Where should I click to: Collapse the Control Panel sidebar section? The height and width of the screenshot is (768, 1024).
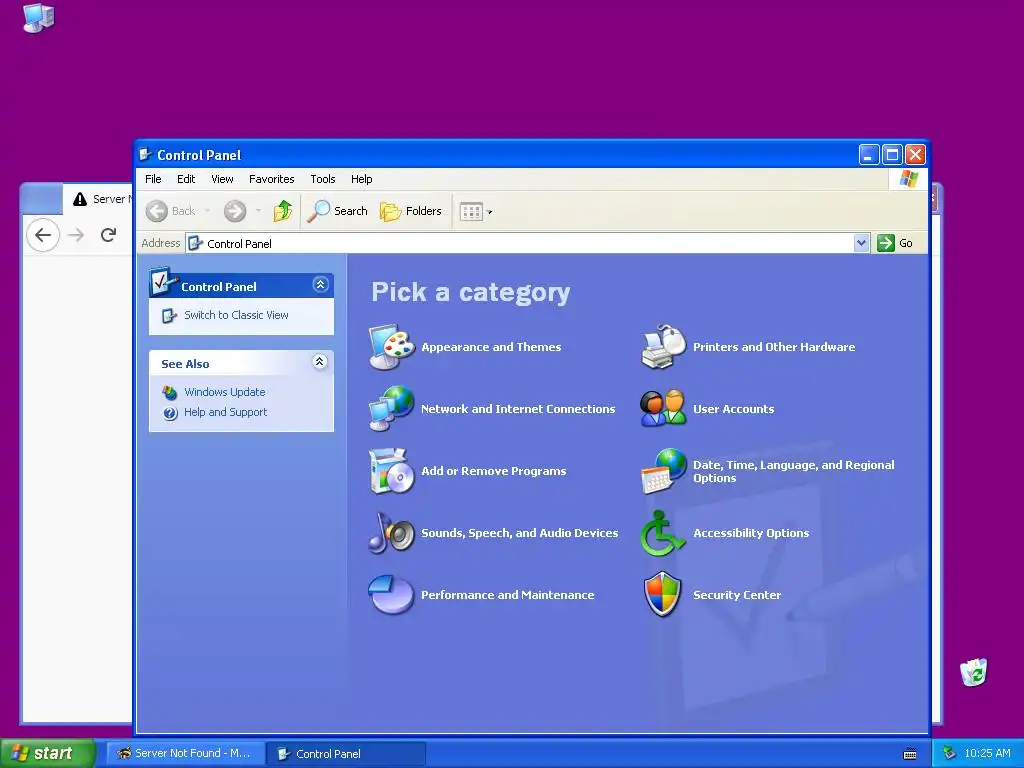[x=320, y=285]
